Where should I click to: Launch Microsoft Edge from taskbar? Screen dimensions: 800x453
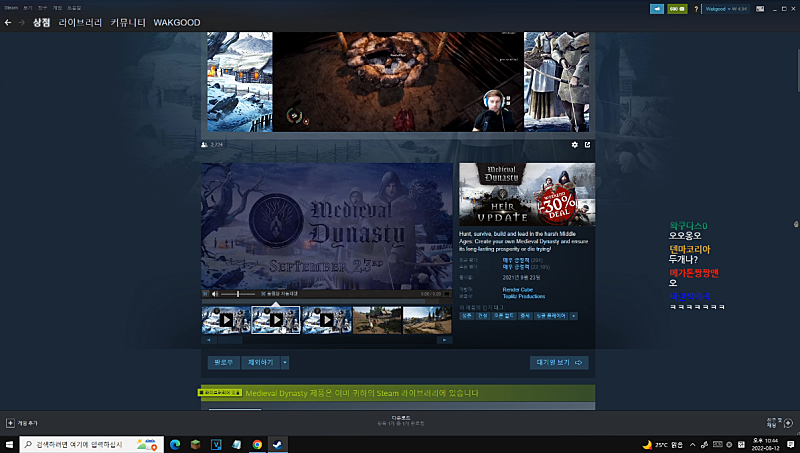(175, 445)
